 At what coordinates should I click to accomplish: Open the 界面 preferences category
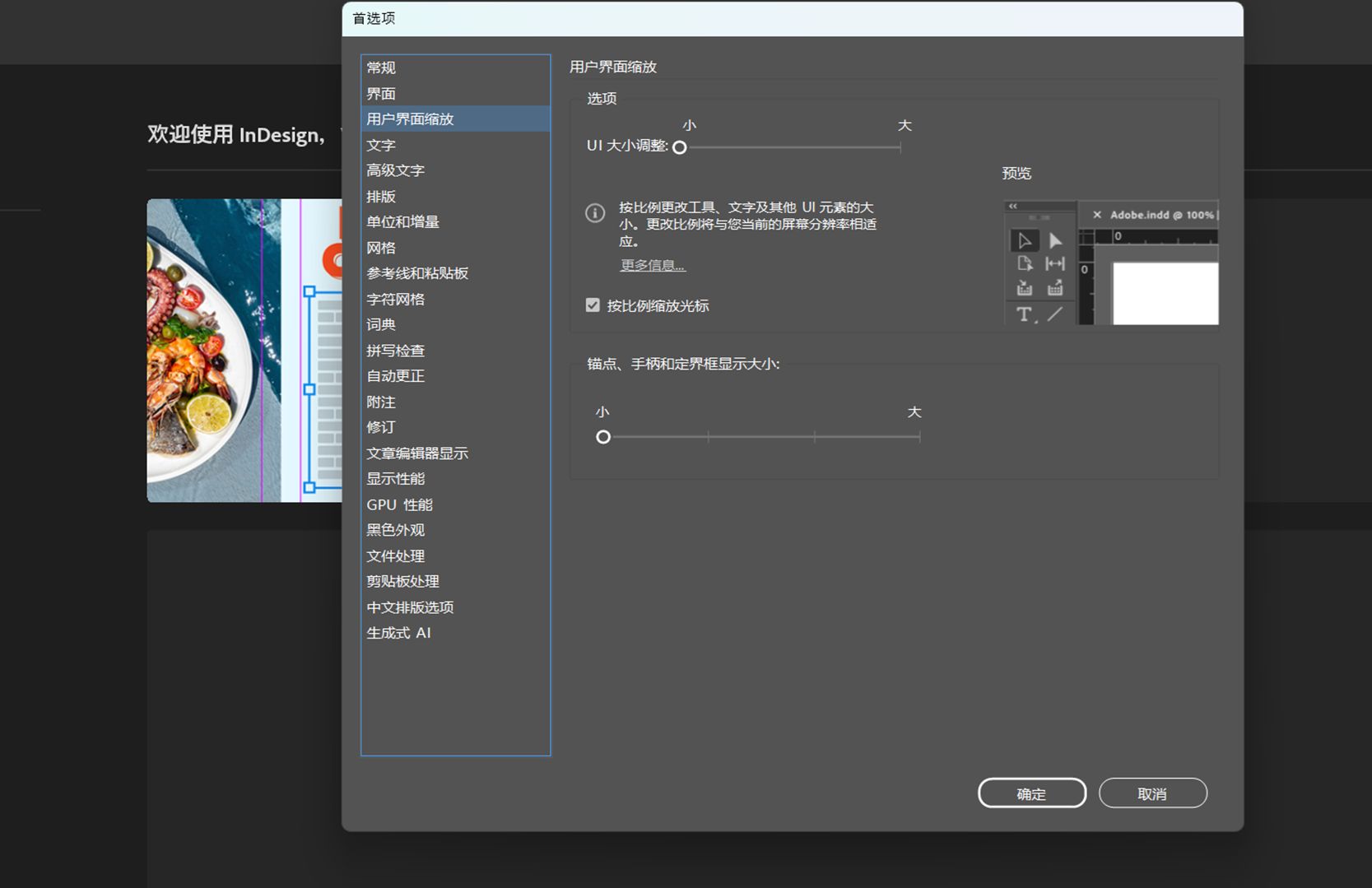click(x=455, y=94)
